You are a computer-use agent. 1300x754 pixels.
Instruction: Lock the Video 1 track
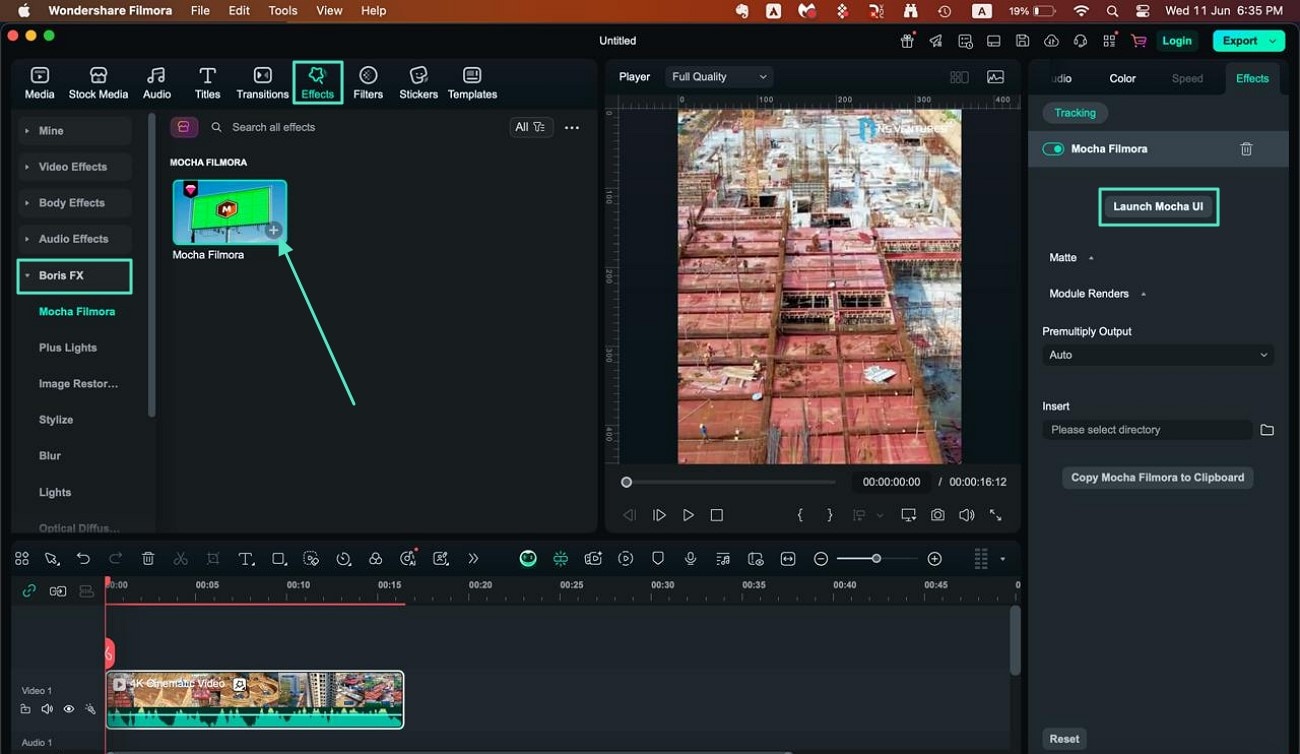tap(26, 709)
